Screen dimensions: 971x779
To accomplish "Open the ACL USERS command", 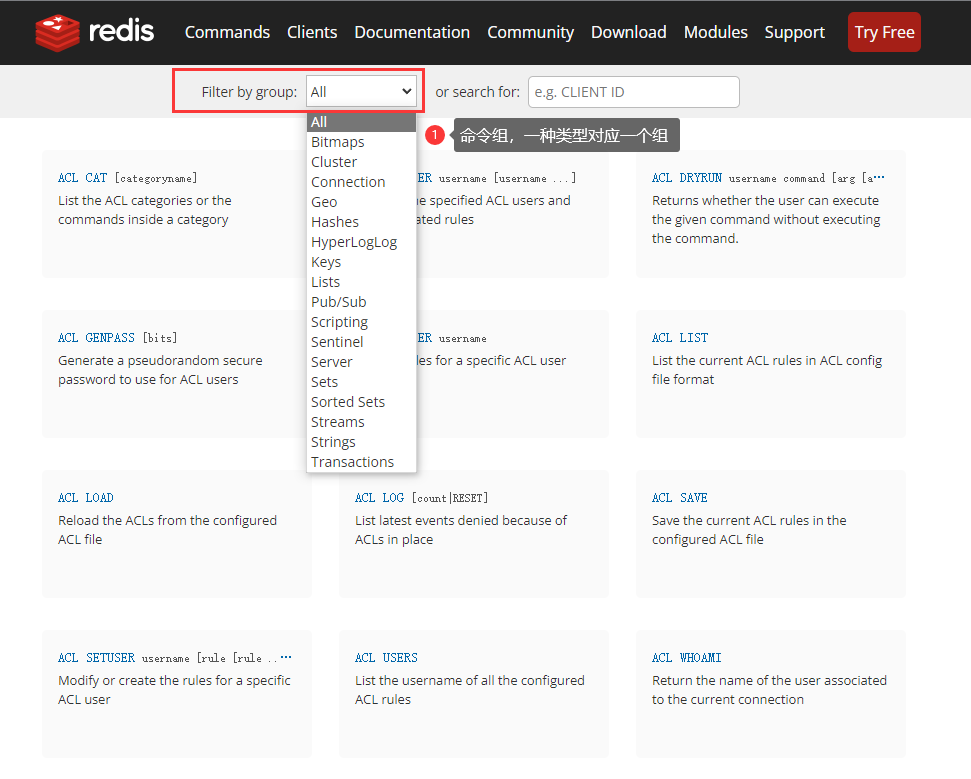I will click(x=386, y=658).
